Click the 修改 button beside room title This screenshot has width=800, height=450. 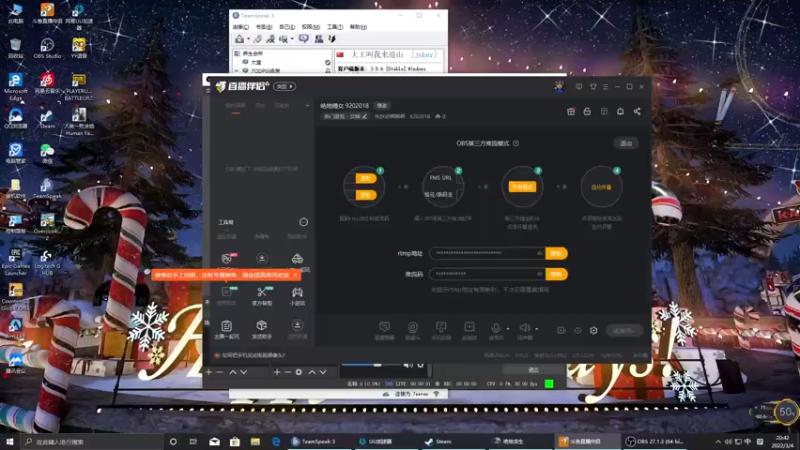click(x=382, y=106)
